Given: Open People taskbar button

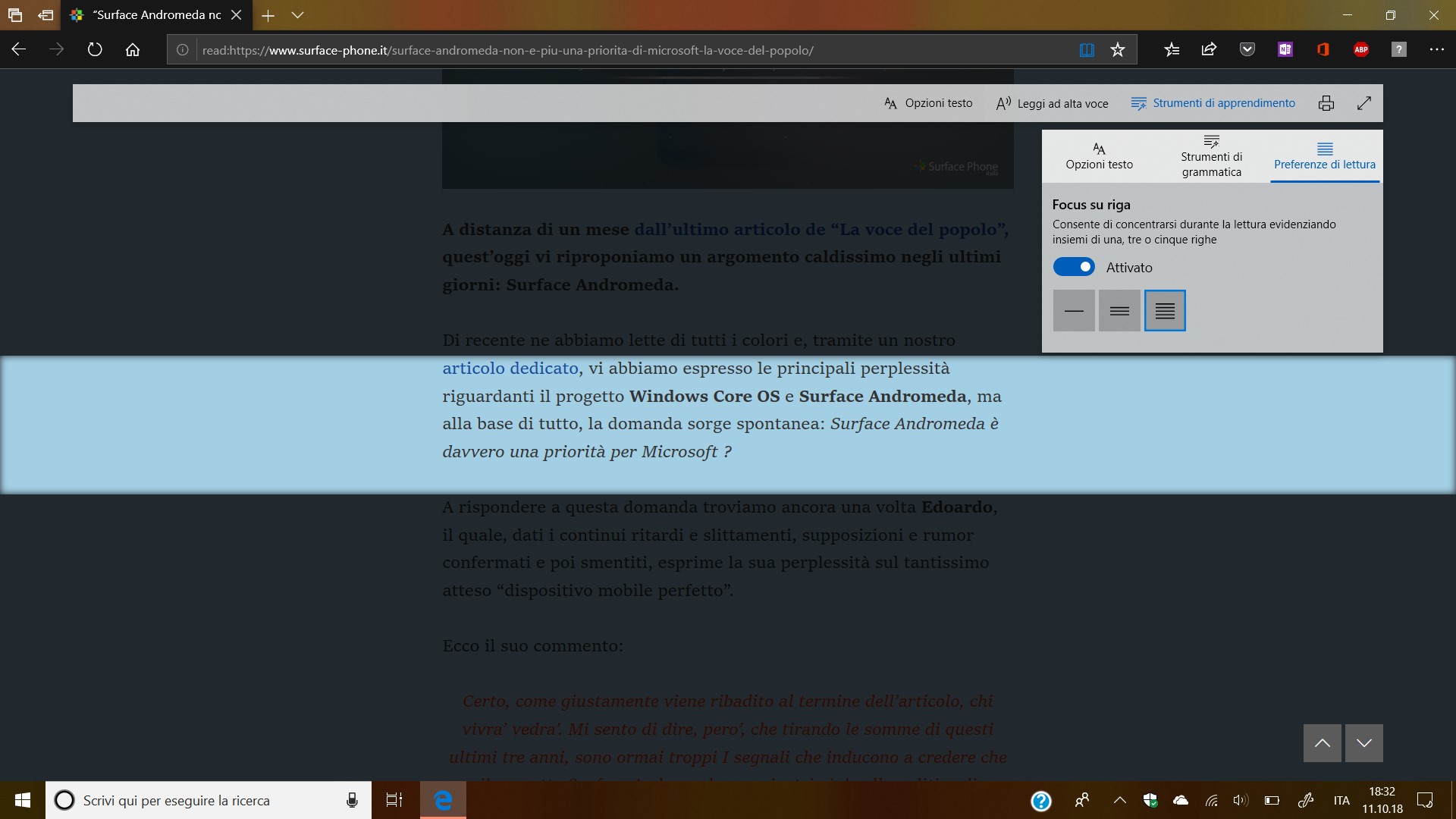Looking at the screenshot, I should tap(1082, 800).
